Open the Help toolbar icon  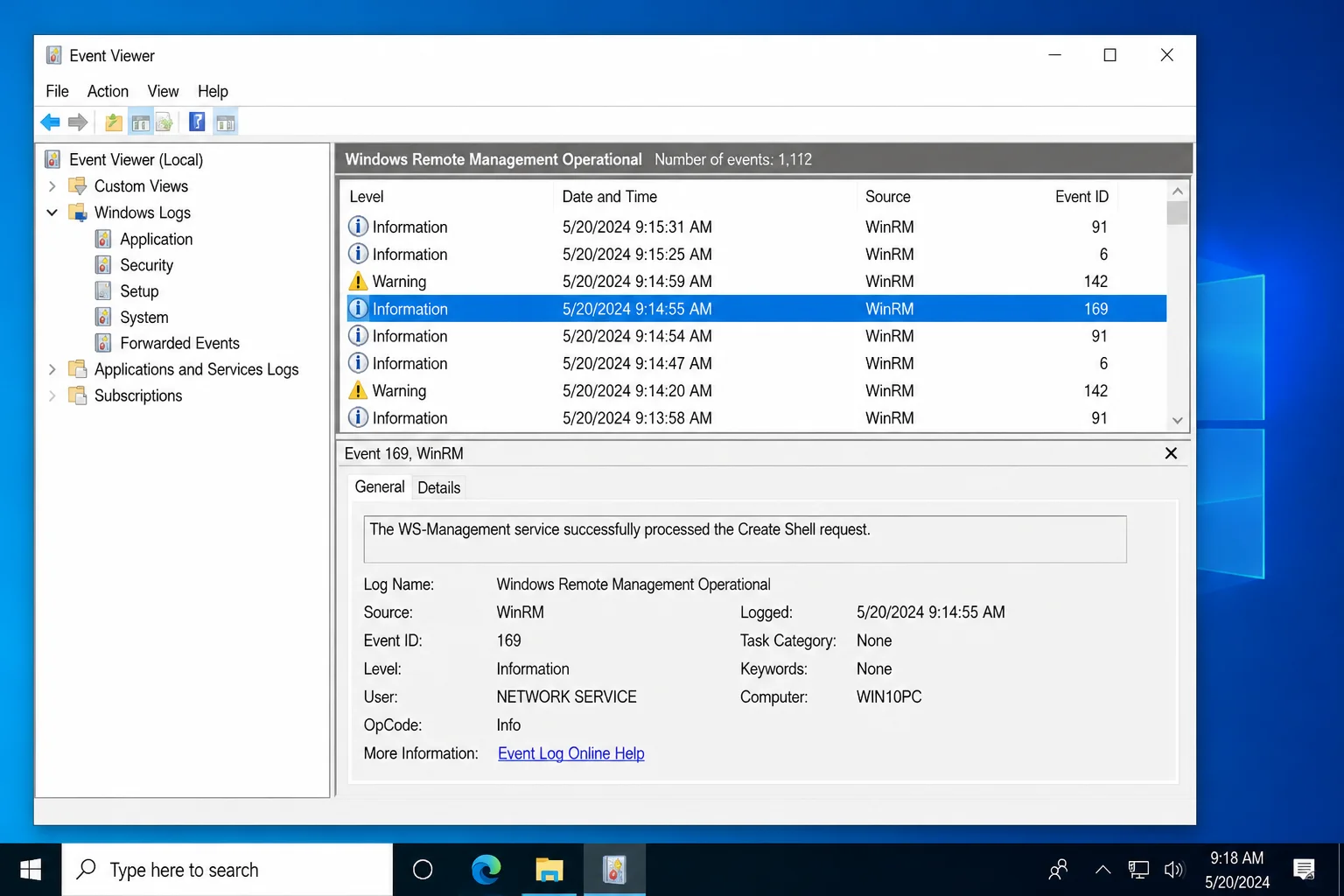[x=198, y=122]
